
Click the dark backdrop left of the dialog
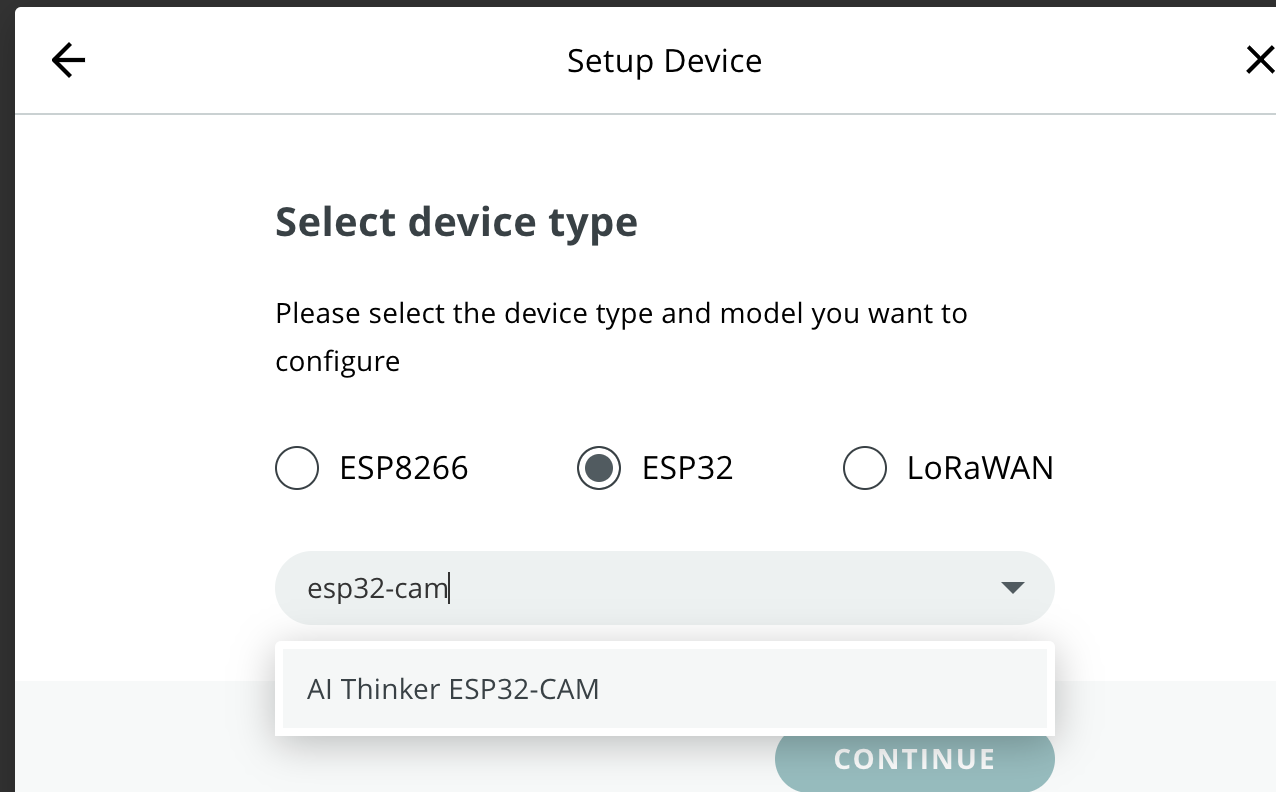(6, 400)
